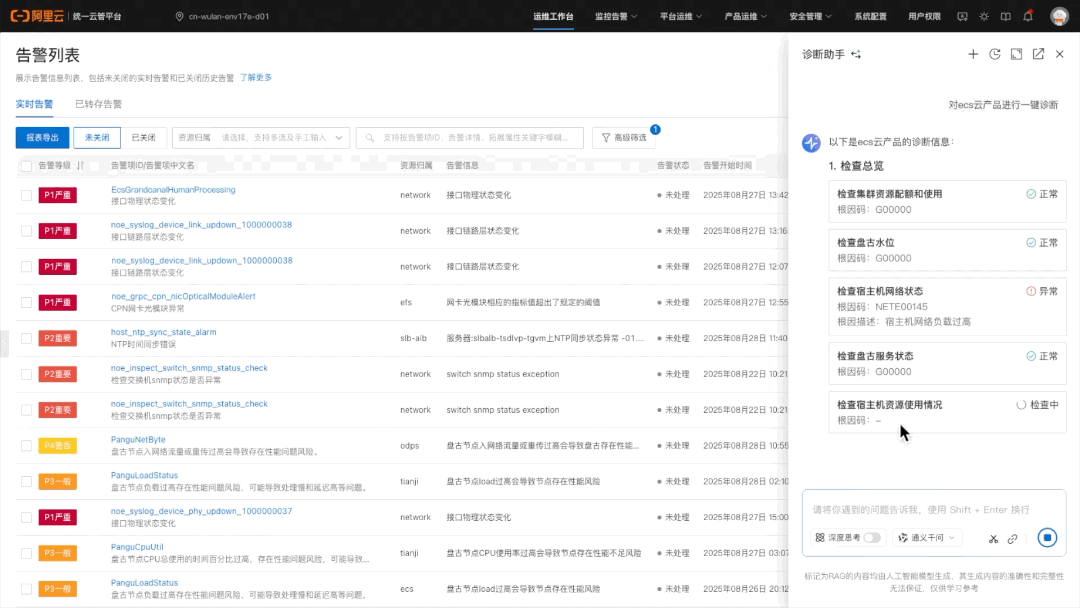This screenshot has height=608, width=1080.
Task: Open the 资源归属 selection dropdown
Action: click(x=261, y=138)
